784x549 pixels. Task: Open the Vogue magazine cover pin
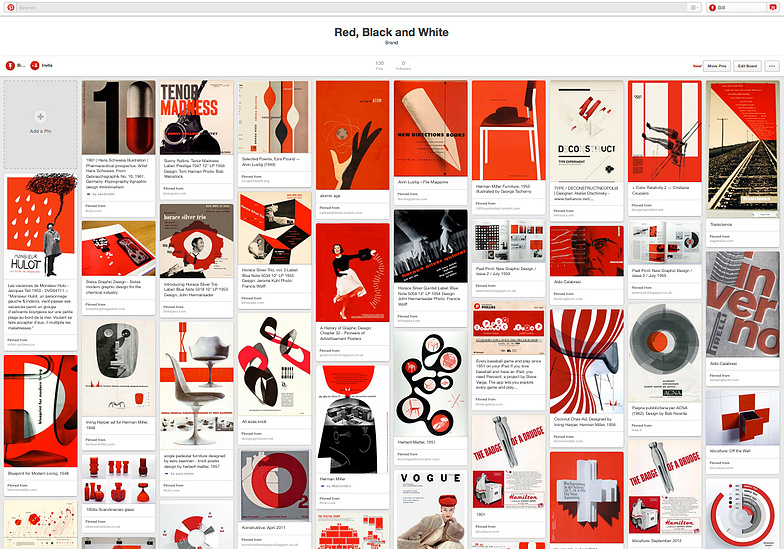(x=430, y=510)
